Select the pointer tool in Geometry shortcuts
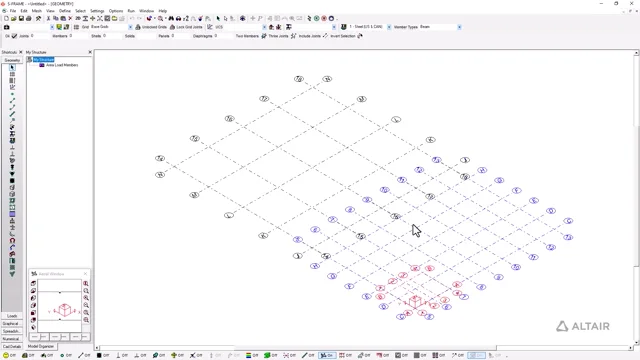This screenshot has height=360, width=640. pos(12,67)
